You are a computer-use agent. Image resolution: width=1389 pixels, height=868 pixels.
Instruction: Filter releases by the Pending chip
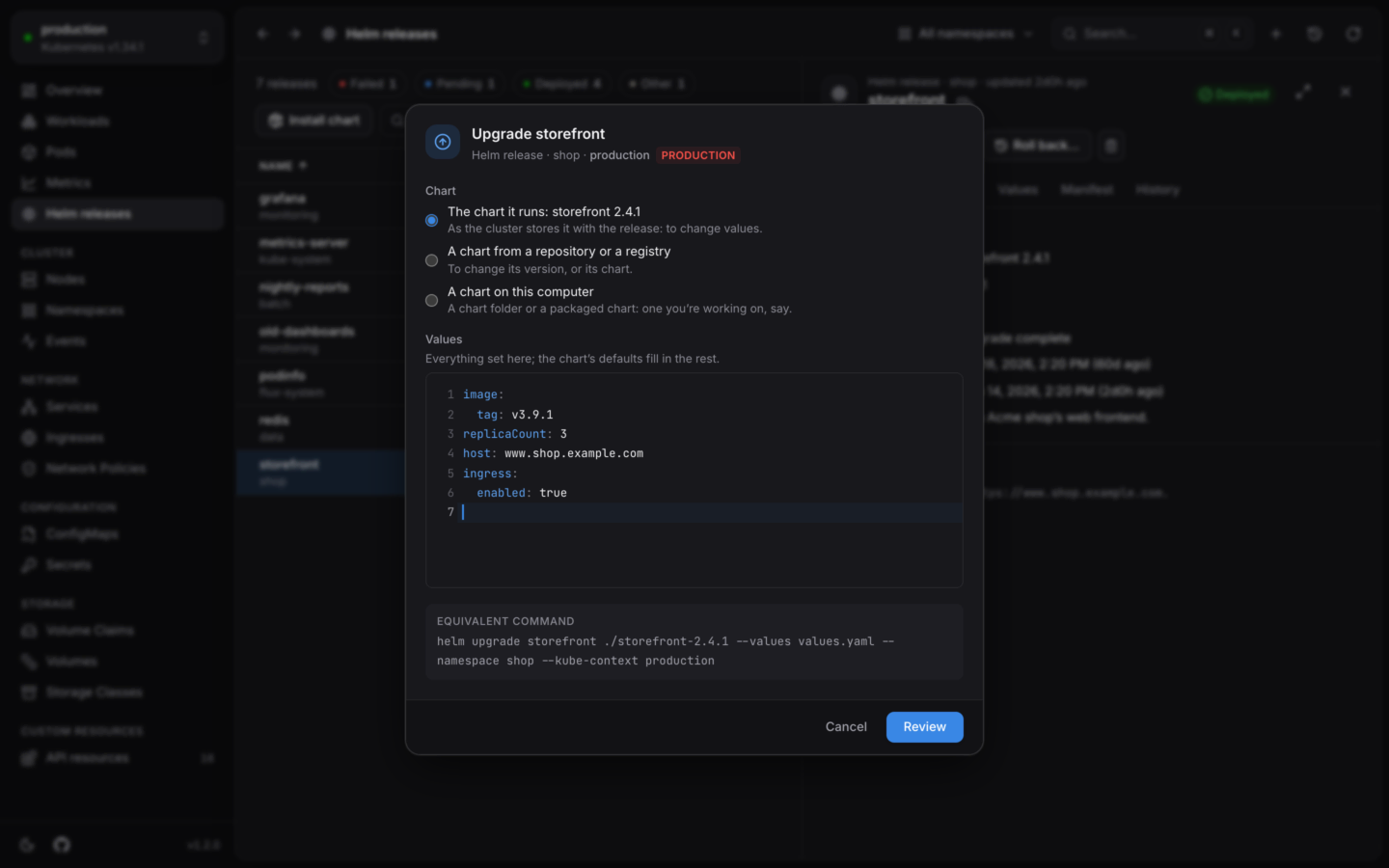click(x=459, y=84)
